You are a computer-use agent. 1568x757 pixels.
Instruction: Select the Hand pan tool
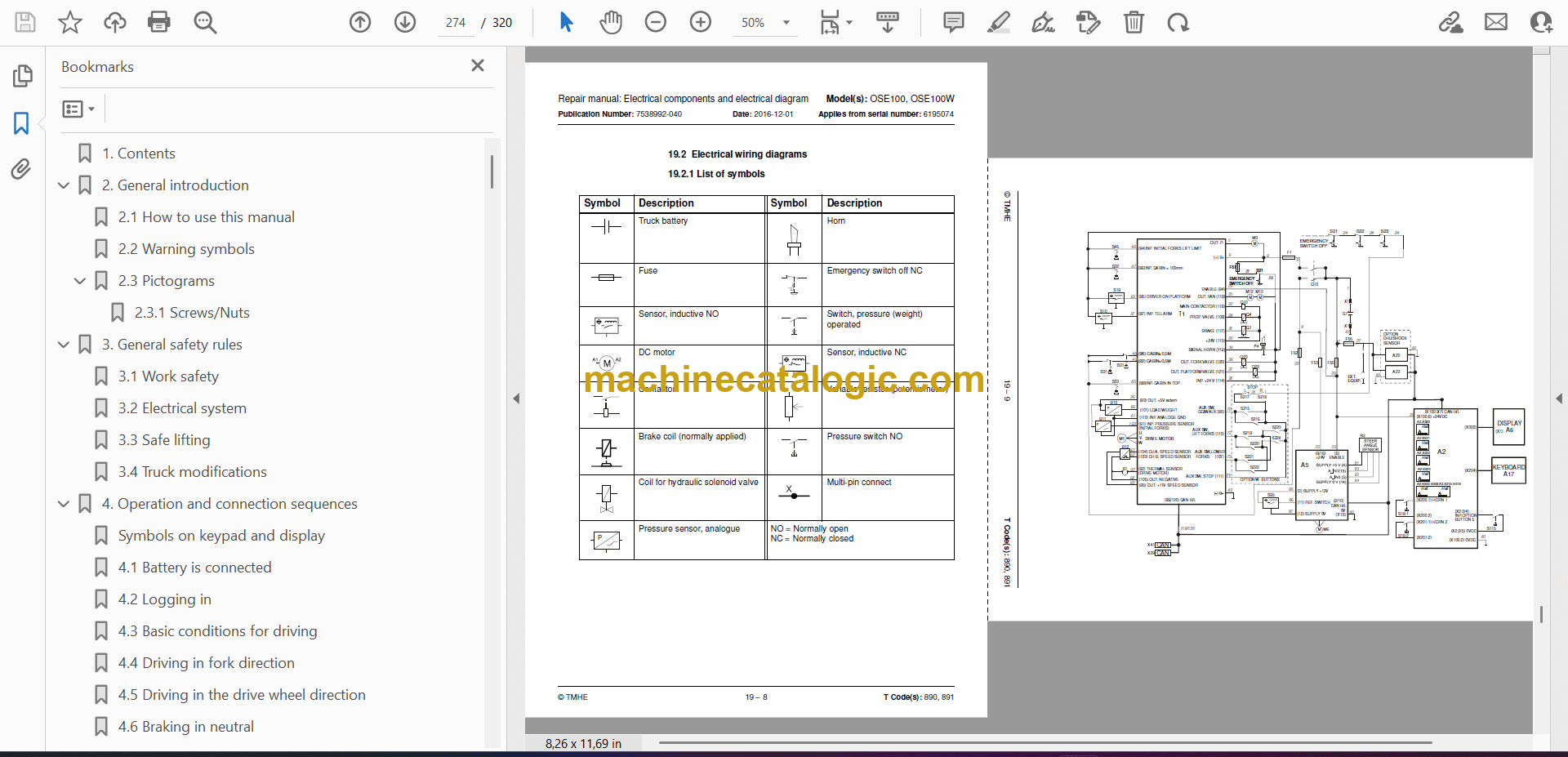click(x=610, y=22)
